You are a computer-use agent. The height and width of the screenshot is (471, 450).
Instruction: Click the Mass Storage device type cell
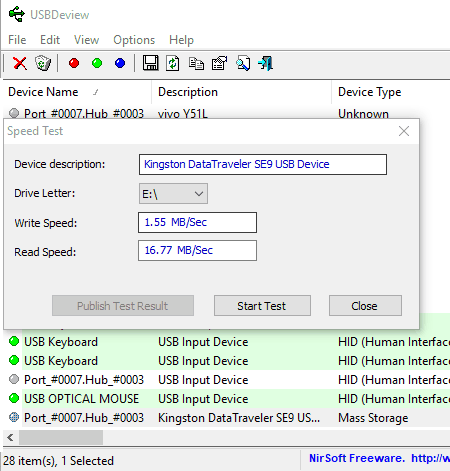tap(373, 418)
